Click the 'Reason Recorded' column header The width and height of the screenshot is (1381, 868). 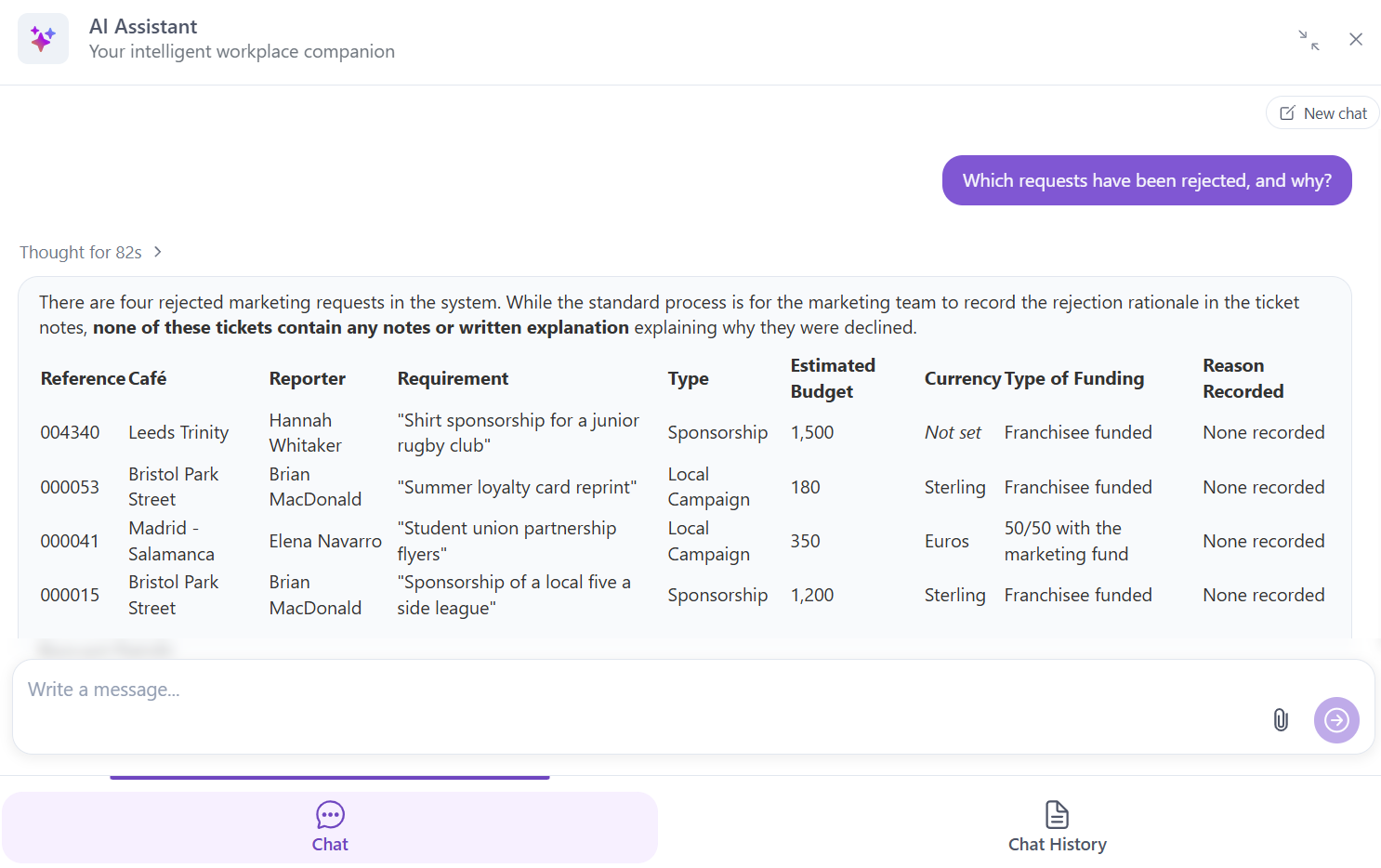(x=1243, y=378)
